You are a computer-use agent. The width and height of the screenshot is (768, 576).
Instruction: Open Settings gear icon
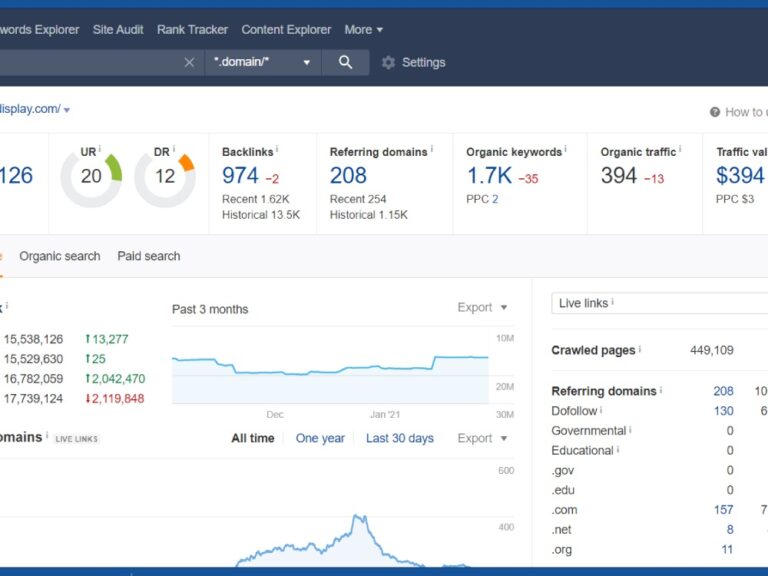[388, 62]
